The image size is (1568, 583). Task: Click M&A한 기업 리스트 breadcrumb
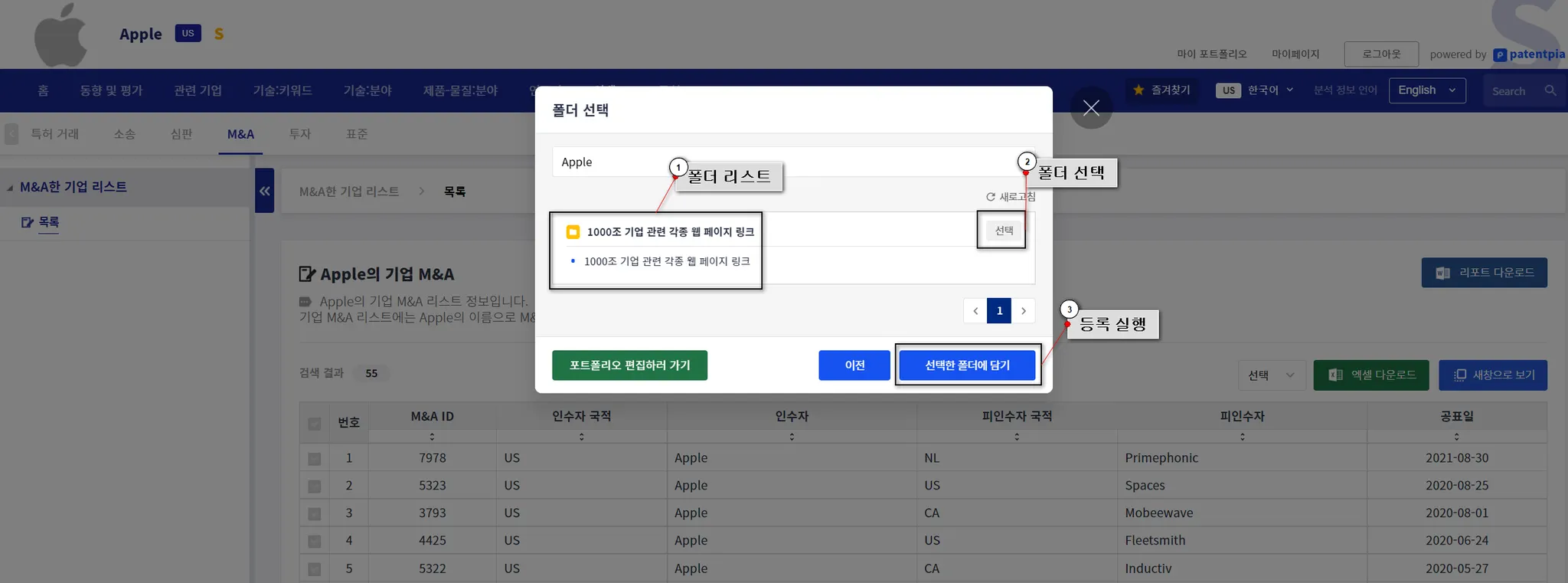tap(349, 192)
